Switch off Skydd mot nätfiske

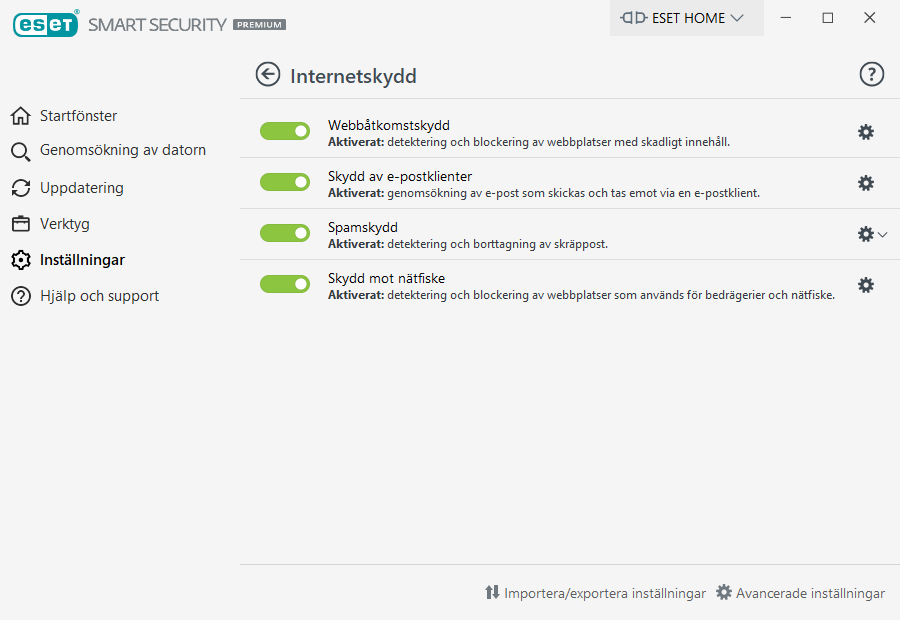point(285,284)
